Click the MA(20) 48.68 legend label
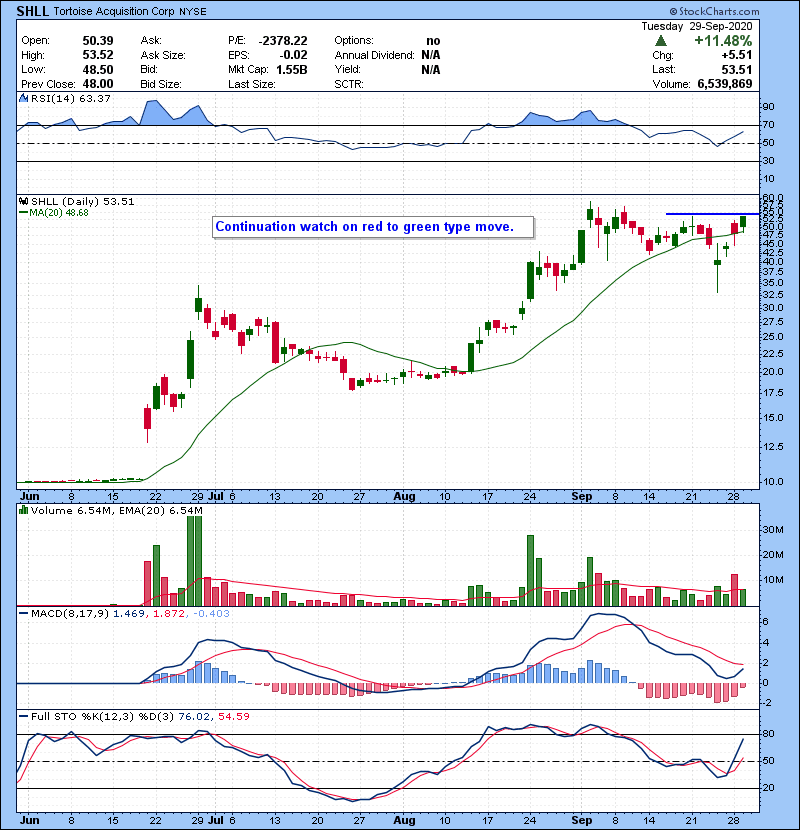This screenshot has height=830, width=800. point(59,213)
